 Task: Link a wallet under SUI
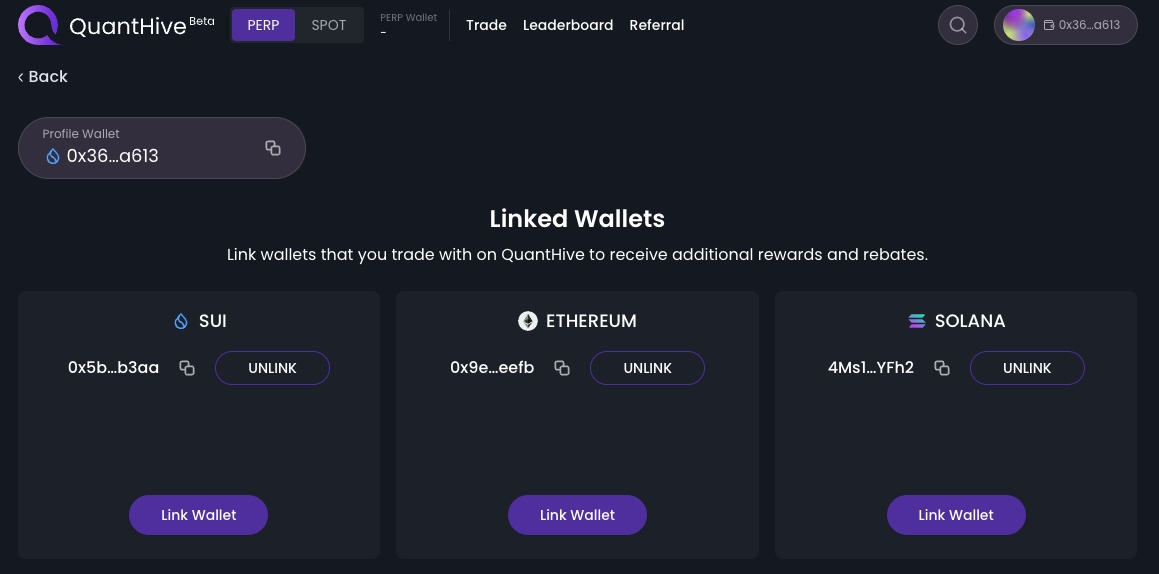click(198, 515)
